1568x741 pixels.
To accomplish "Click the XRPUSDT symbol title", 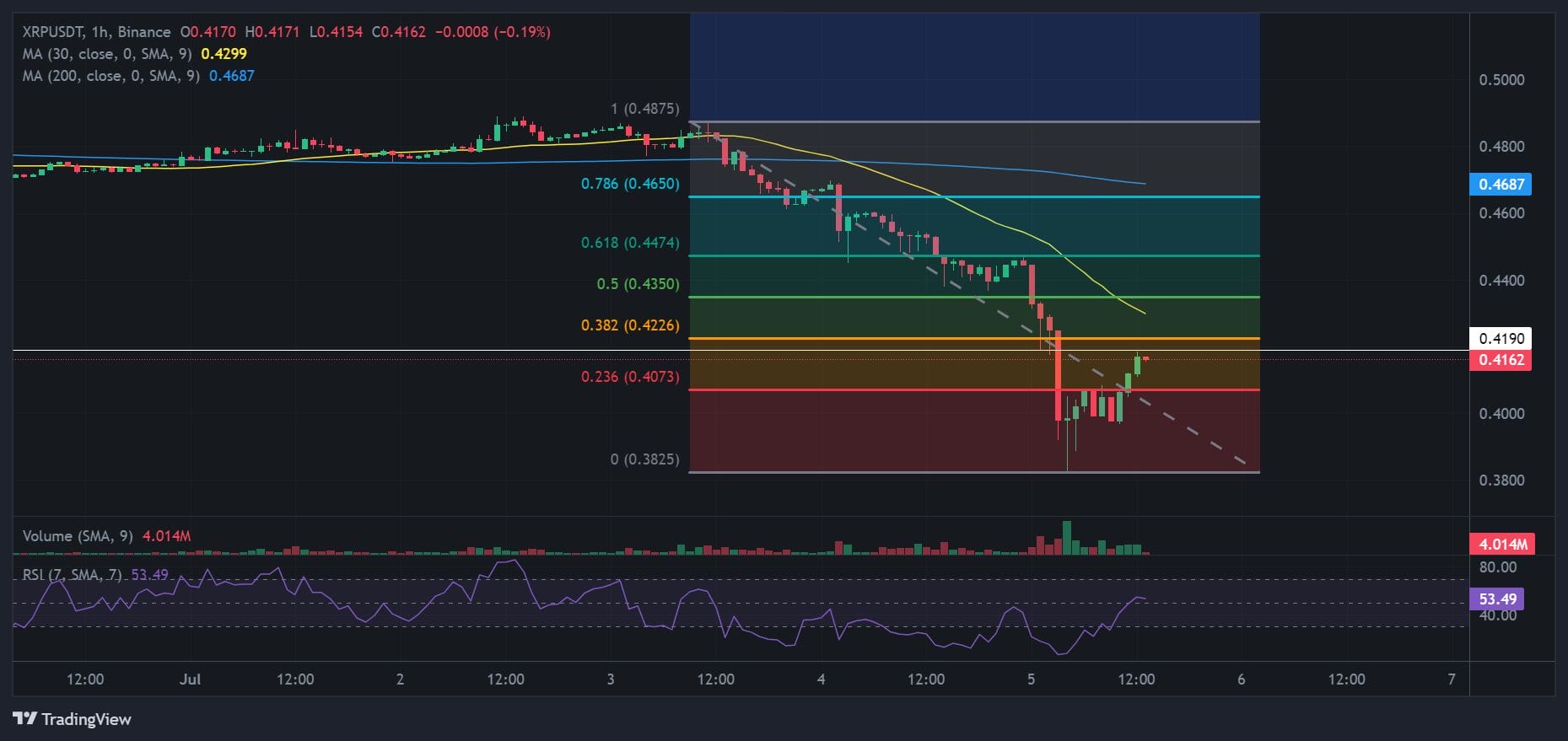I will 54,32.
